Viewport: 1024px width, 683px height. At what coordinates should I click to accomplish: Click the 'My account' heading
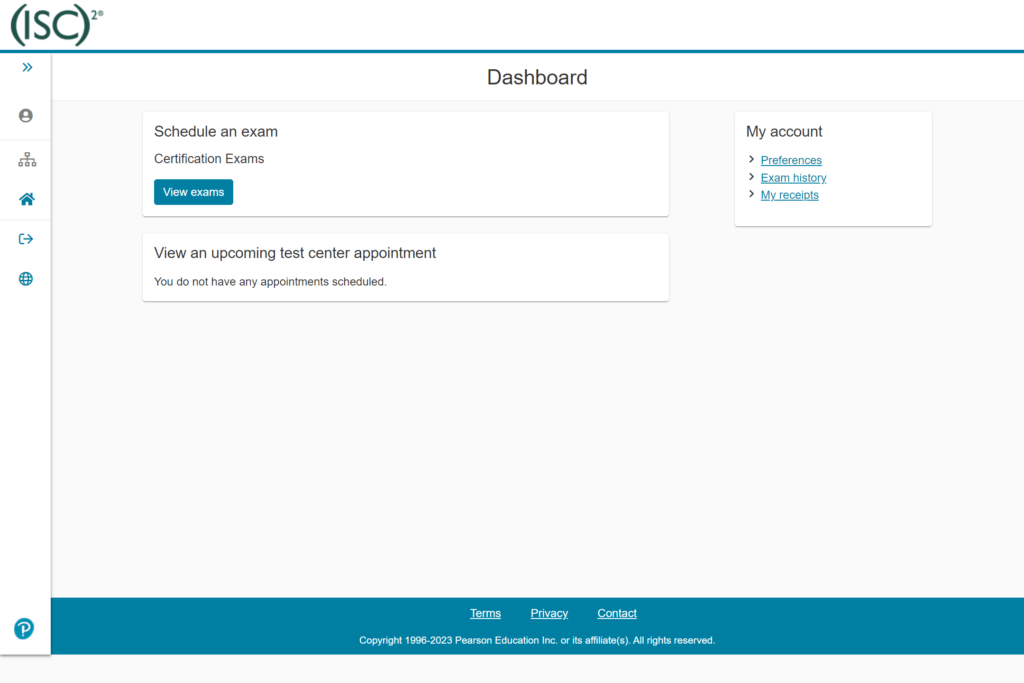(784, 131)
